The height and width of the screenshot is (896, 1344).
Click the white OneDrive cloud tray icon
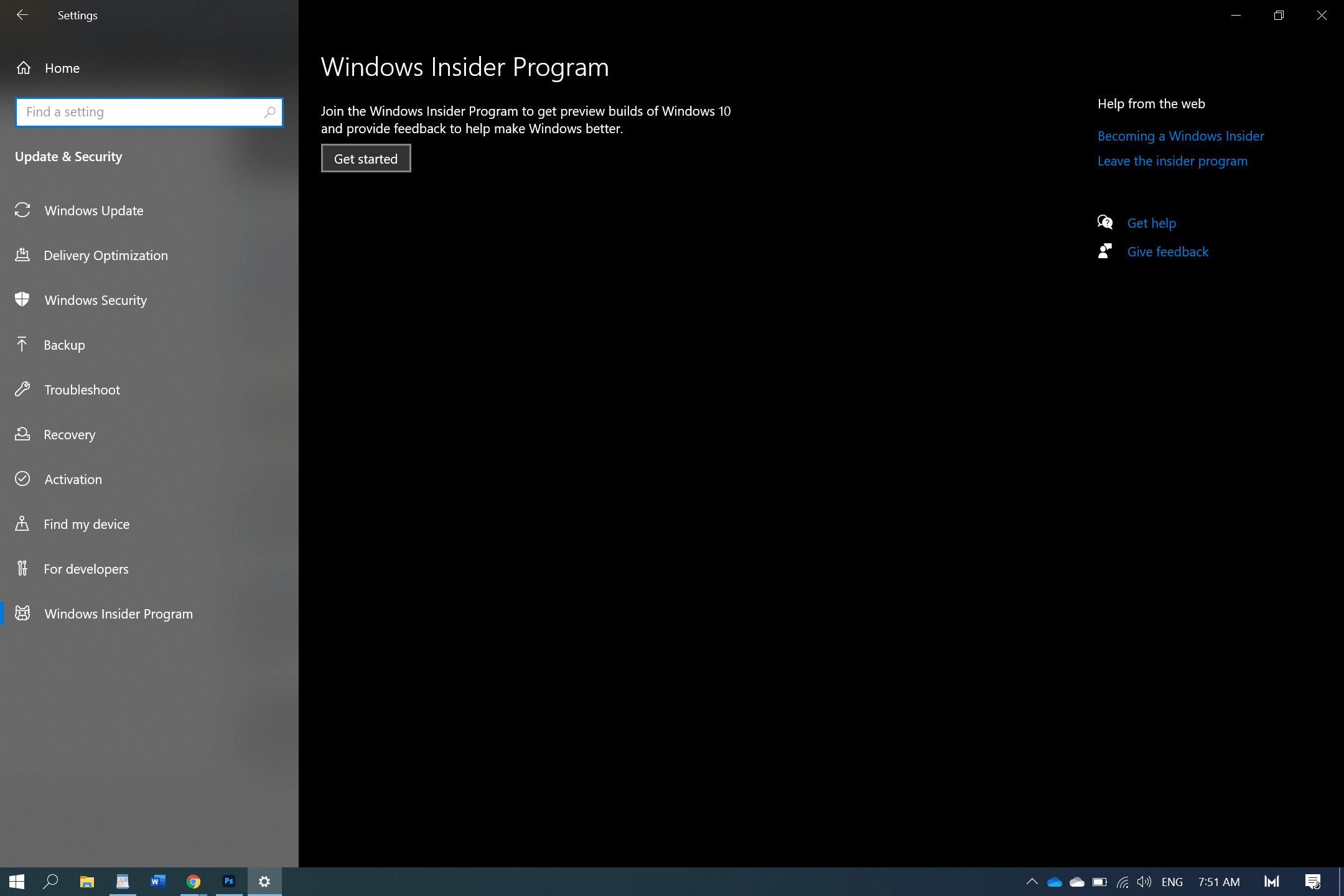[1077, 882]
